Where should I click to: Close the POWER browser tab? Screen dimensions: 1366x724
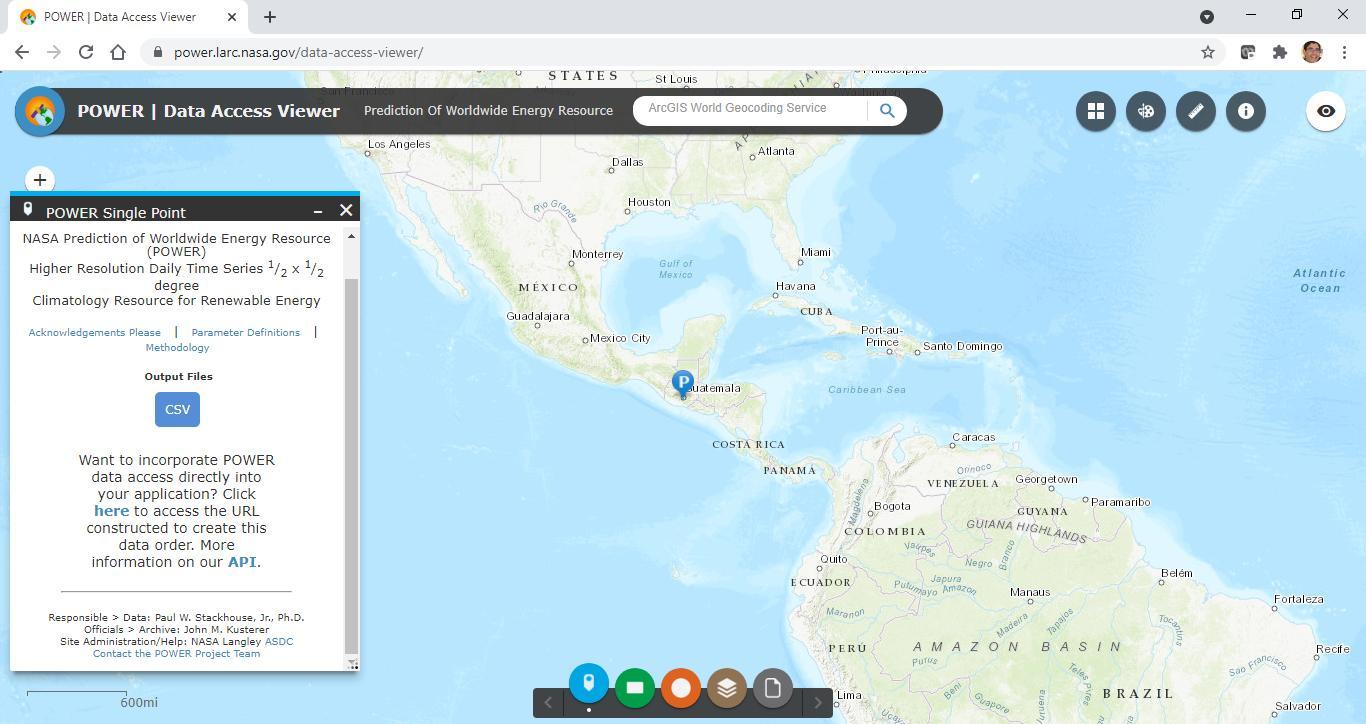click(232, 17)
